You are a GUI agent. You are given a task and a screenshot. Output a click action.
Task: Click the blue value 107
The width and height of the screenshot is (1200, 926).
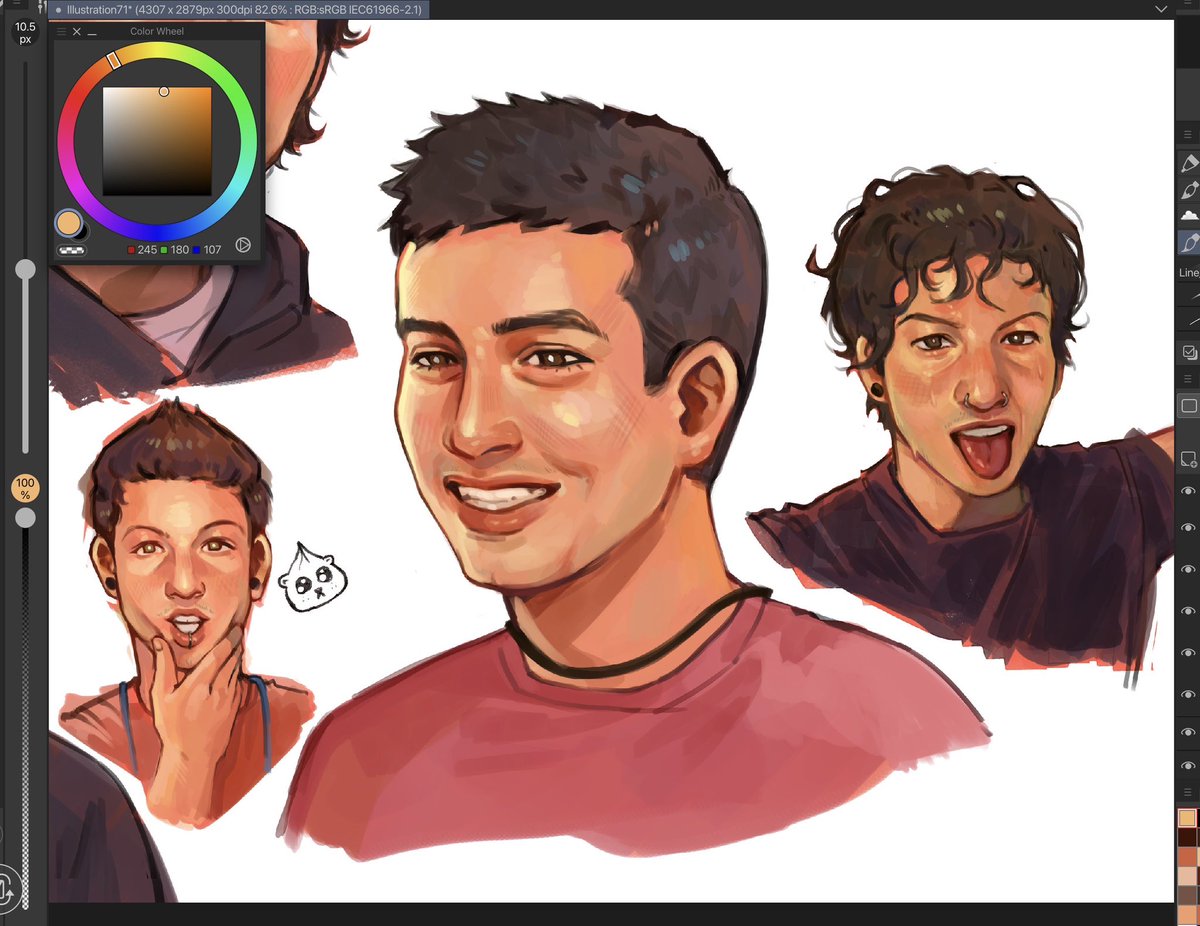pos(212,249)
